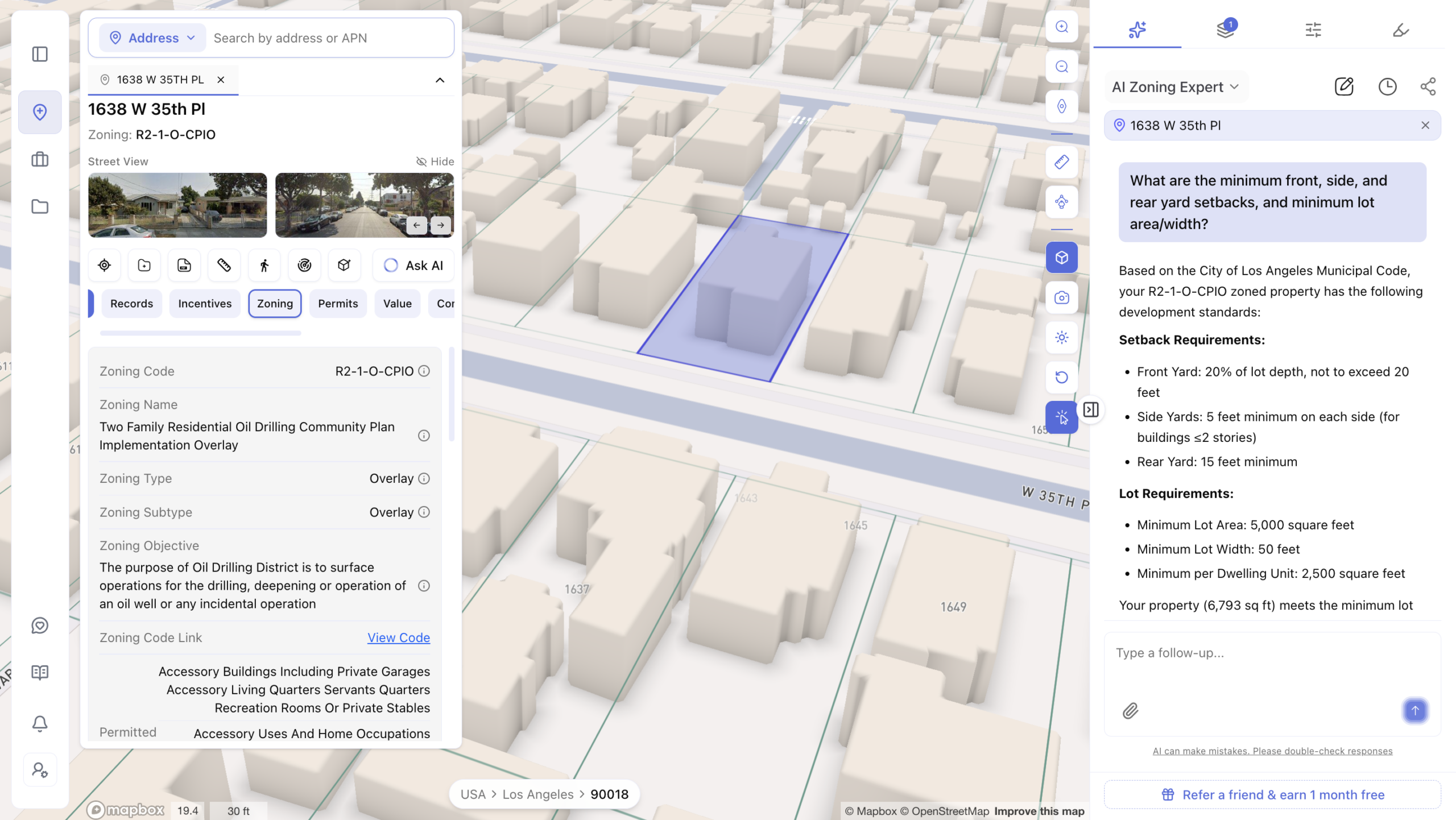Toggle 3D buildings cube button
Viewport: 1456px width, 820px height.
pos(1062,258)
